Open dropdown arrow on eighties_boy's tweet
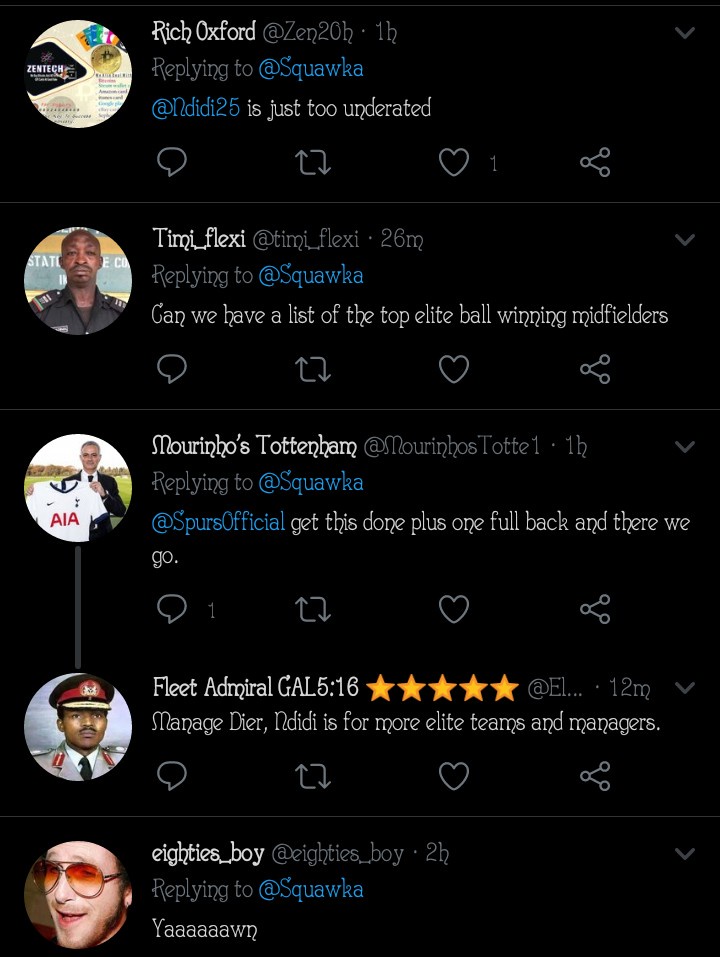Screen dimensions: 720x957 (685, 854)
